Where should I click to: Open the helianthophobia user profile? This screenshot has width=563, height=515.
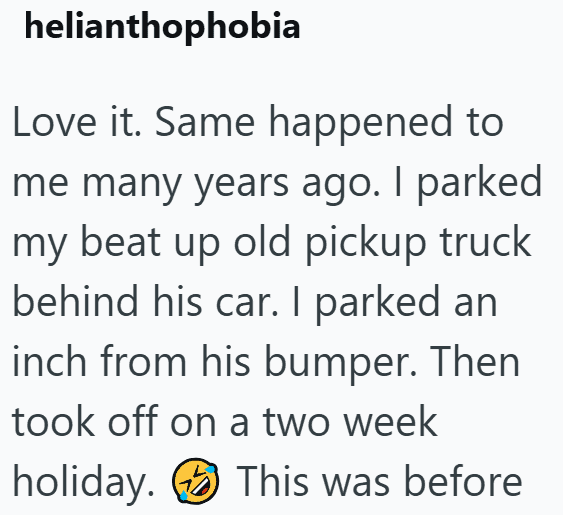(162, 27)
